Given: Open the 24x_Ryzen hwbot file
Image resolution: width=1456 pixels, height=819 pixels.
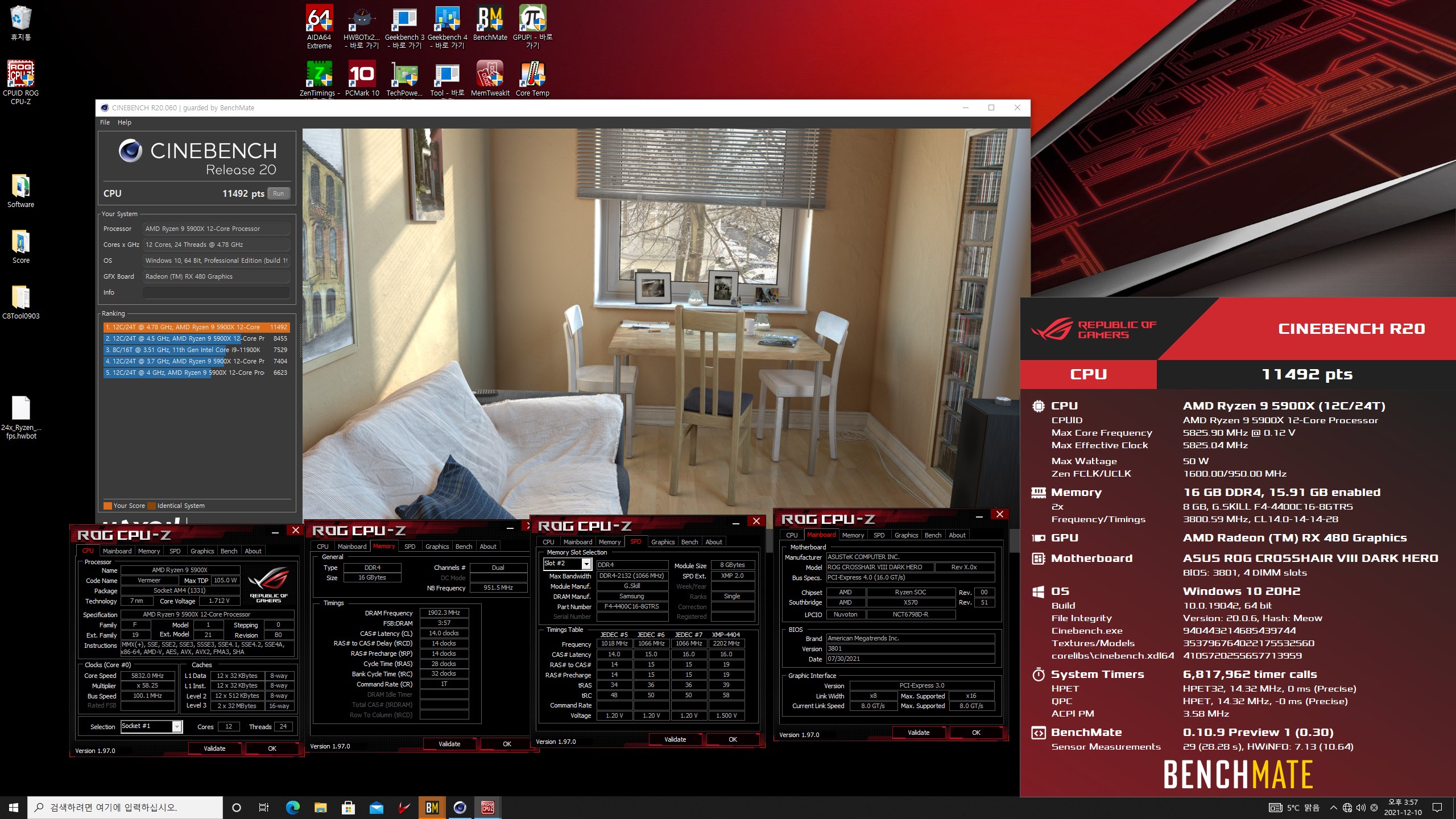Looking at the screenshot, I should click(21, 418).
